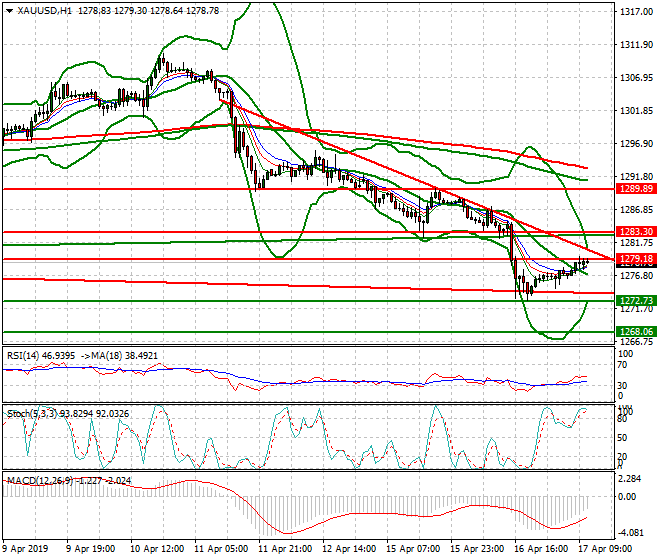
Task: Click the 11 Apr 21:00 time axis label
Action: 285,549
